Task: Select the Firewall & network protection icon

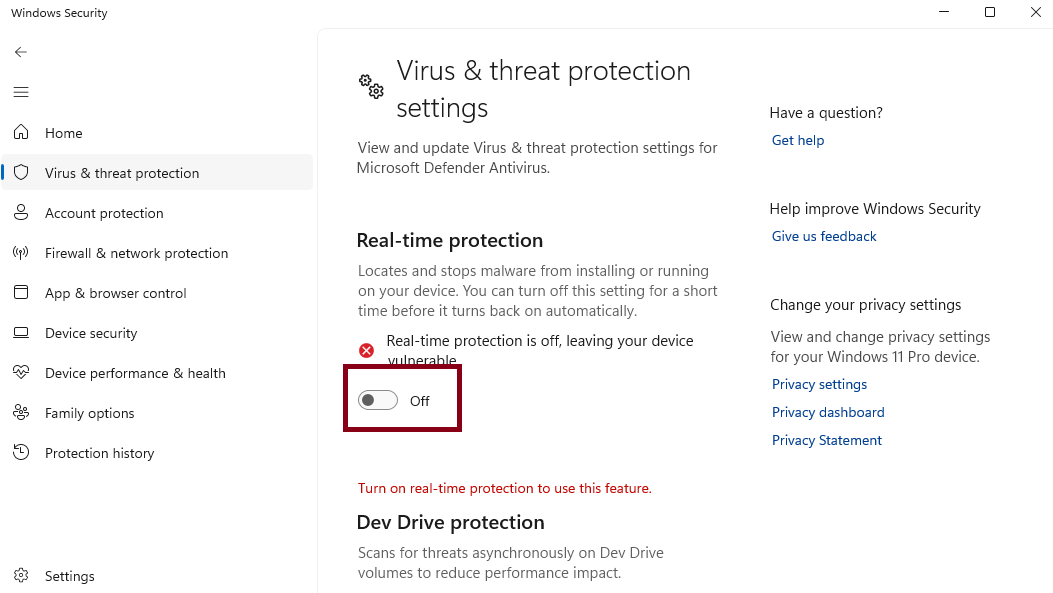Action: tap(21, 253)
